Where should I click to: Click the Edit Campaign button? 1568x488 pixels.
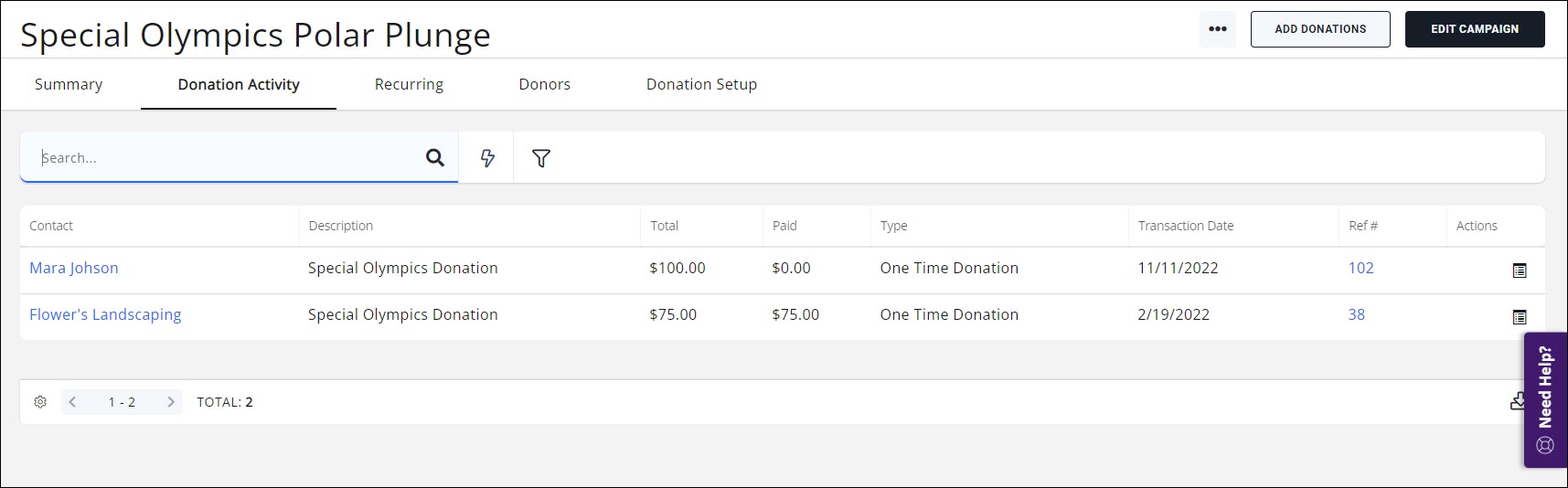[x=1474, y=29]
